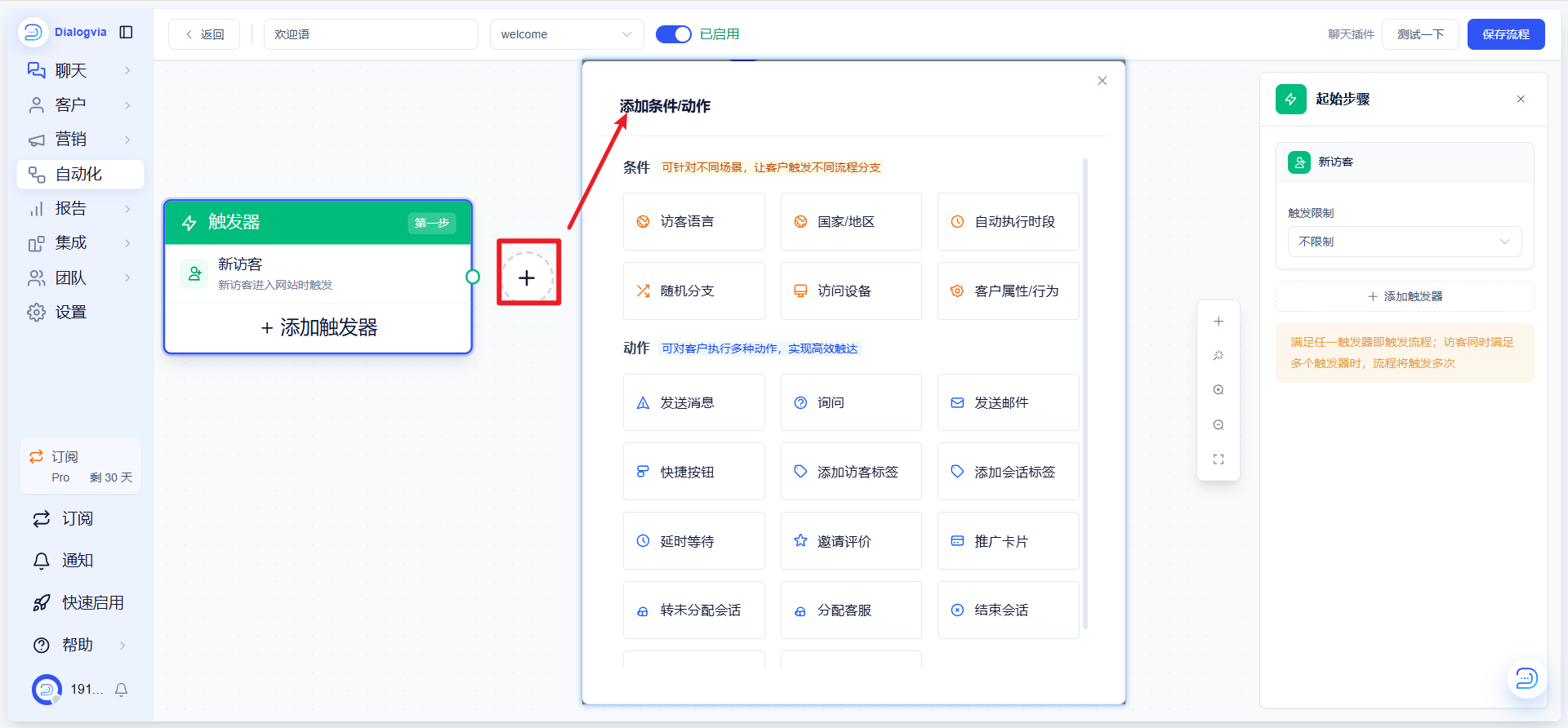Click the 保存流程 button
The height and width of the screenshot is (728, 1568).
(x=1506, y=34)
